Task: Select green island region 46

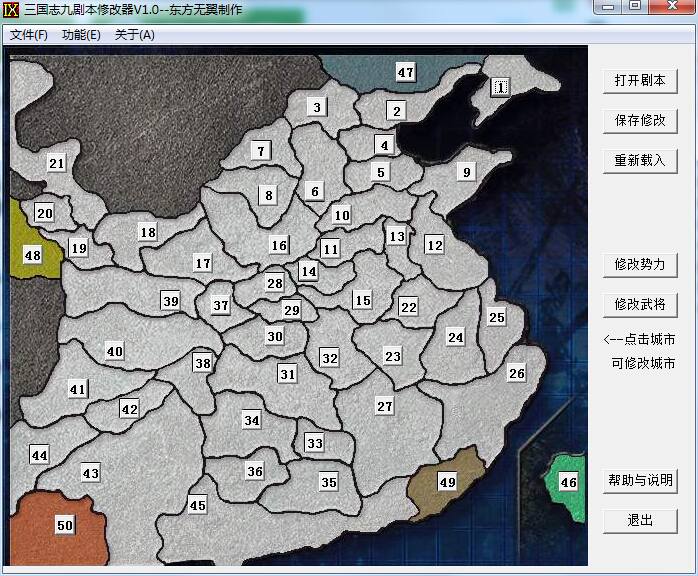Action: click(x=568, y=483)
